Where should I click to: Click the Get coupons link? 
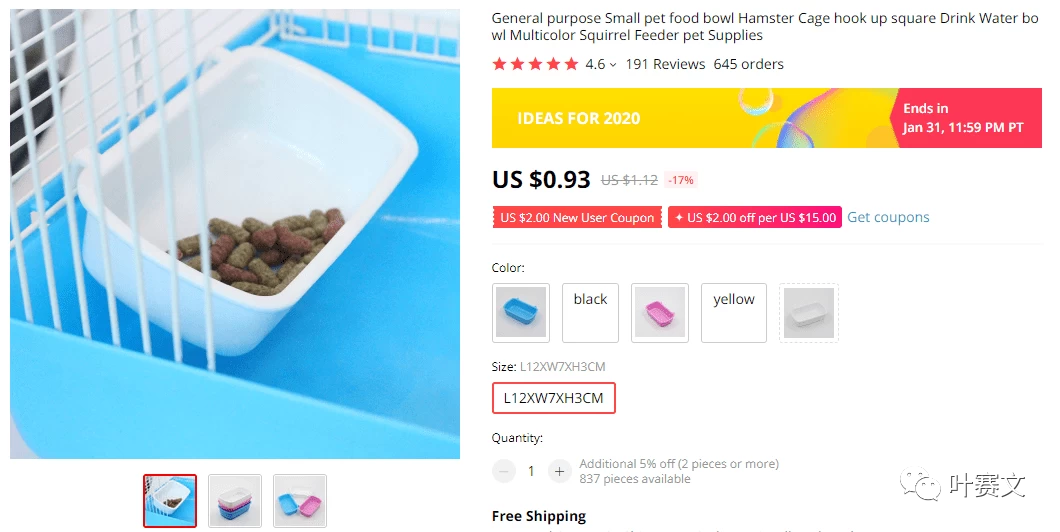point(888,217)
